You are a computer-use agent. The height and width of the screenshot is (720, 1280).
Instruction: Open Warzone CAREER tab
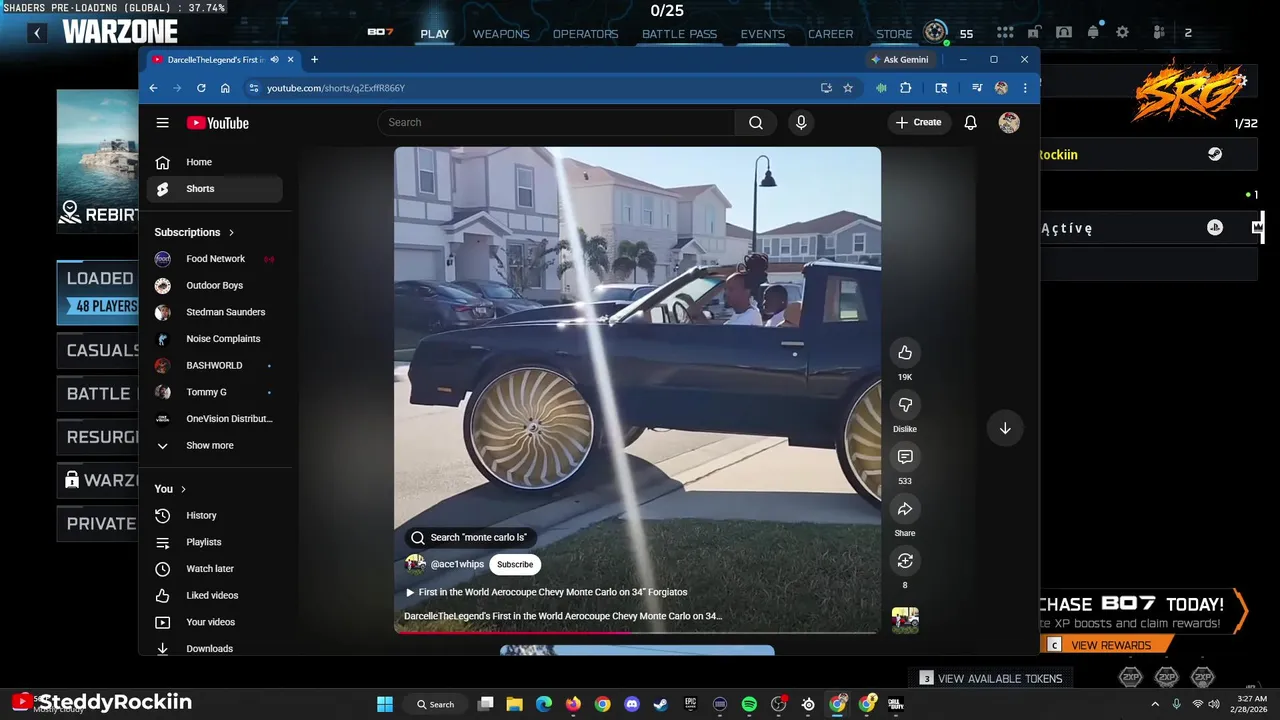tap(830, 34)
